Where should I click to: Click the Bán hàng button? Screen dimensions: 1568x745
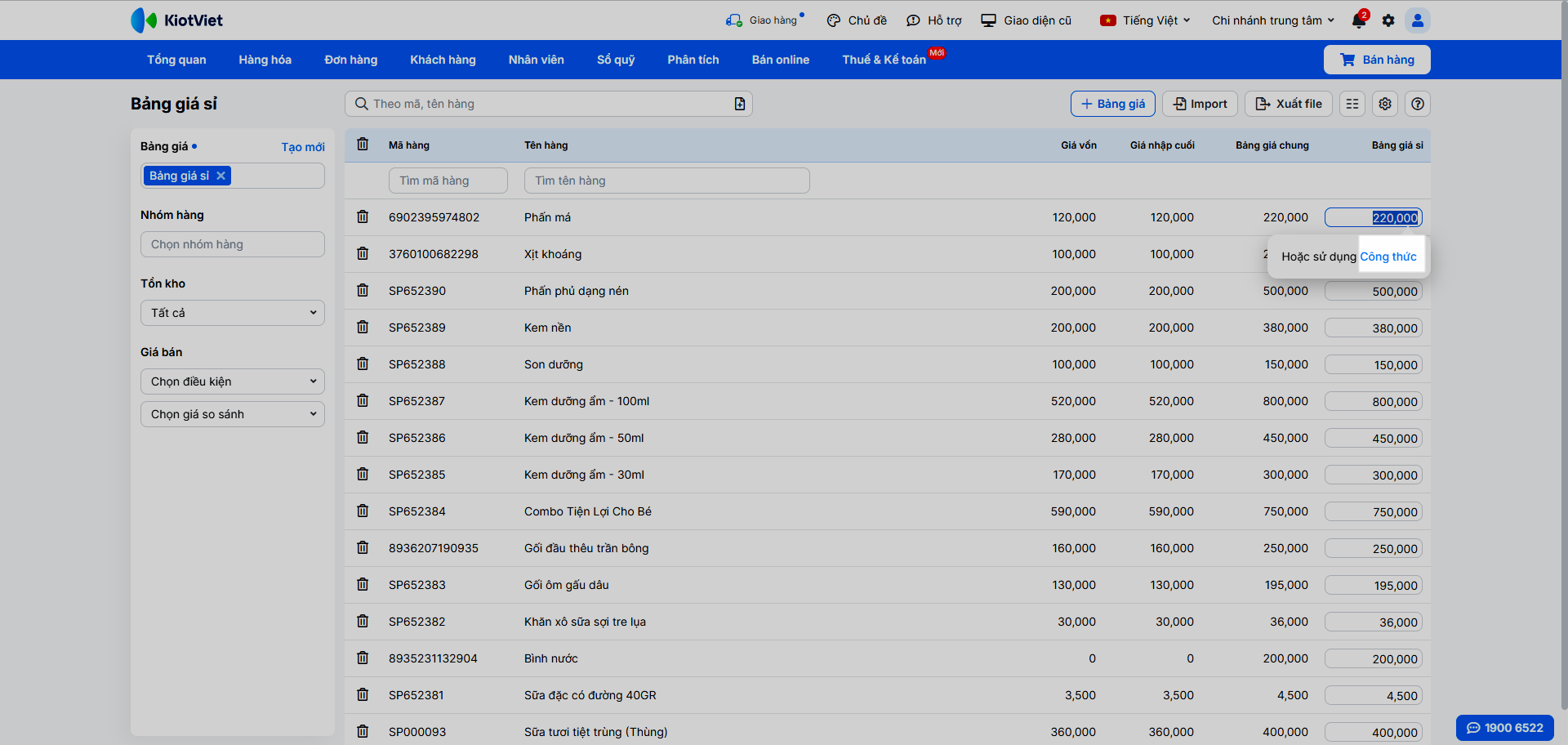pyautogui.click(x=1377, y=60)
